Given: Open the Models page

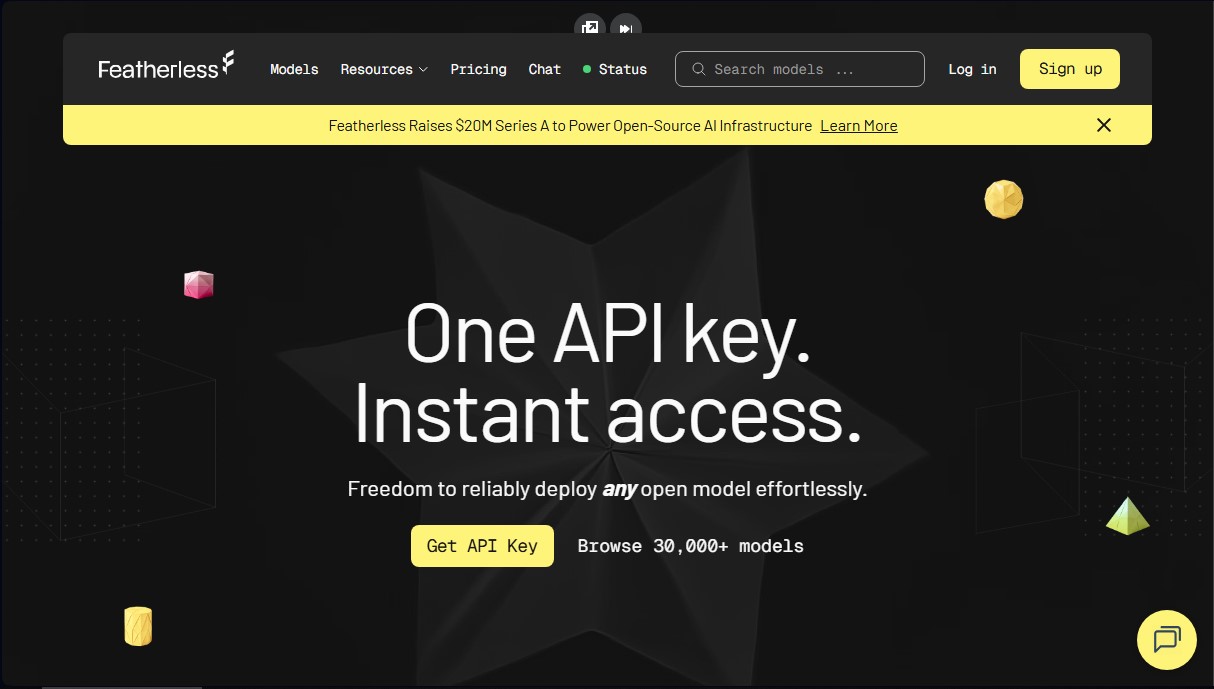Looking at the screenshot, I should (294, 69).
